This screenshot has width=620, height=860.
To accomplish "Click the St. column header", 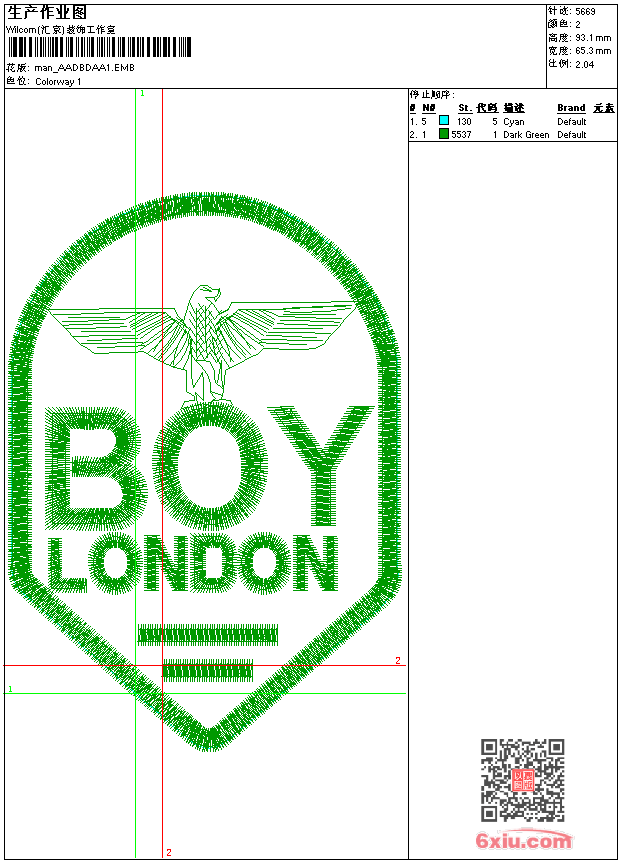I will click(x=465, y=108).
